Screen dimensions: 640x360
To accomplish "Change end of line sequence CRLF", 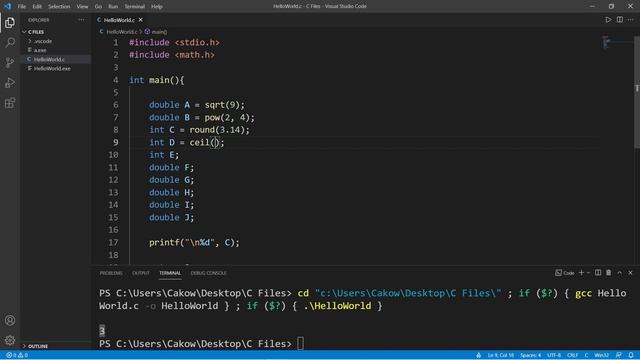I will pos(572,355).
